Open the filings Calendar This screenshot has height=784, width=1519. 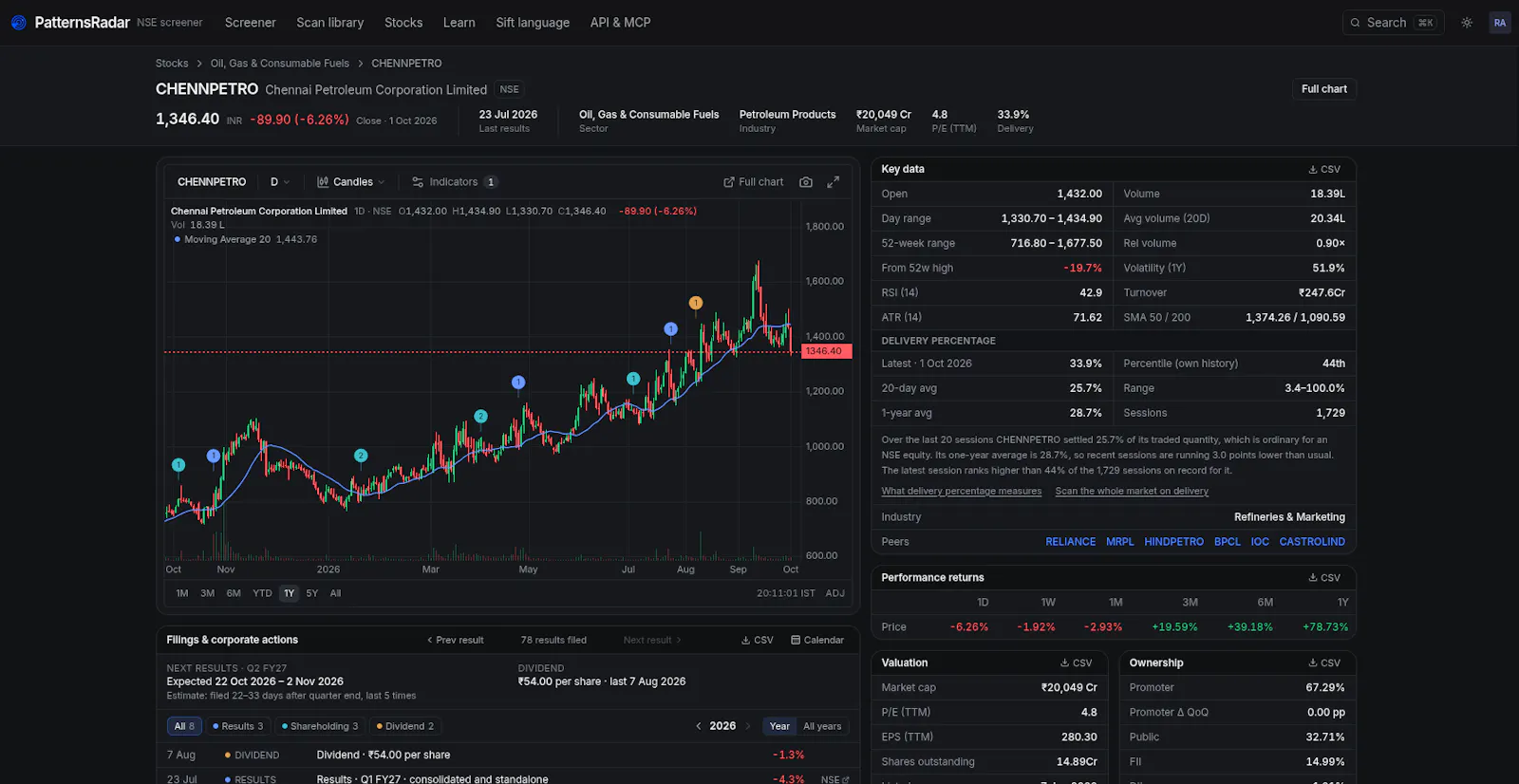pos(817,640)
